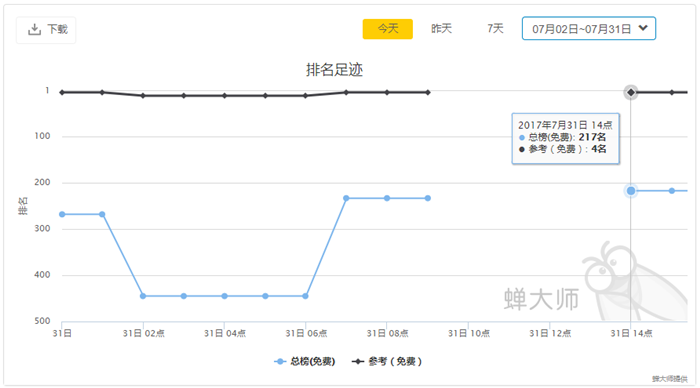Screen dimensions: 700x388
Task: Click the highlighted 14点 black diamond marker
Action: pos(630,92)
